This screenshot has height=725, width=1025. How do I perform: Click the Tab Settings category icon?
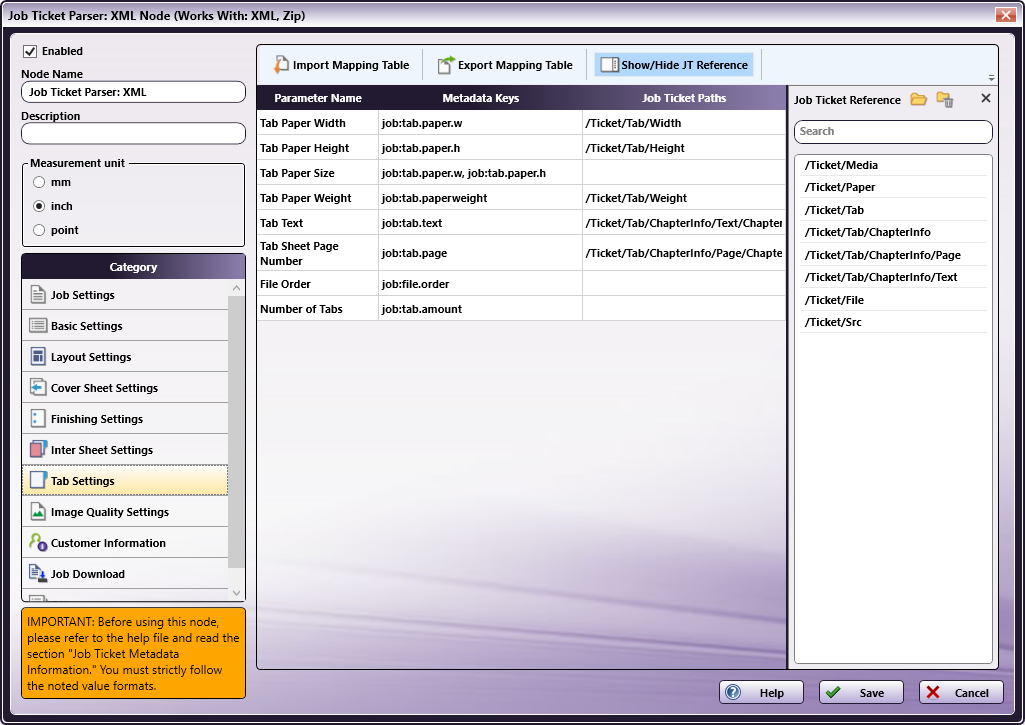[38, 481]
